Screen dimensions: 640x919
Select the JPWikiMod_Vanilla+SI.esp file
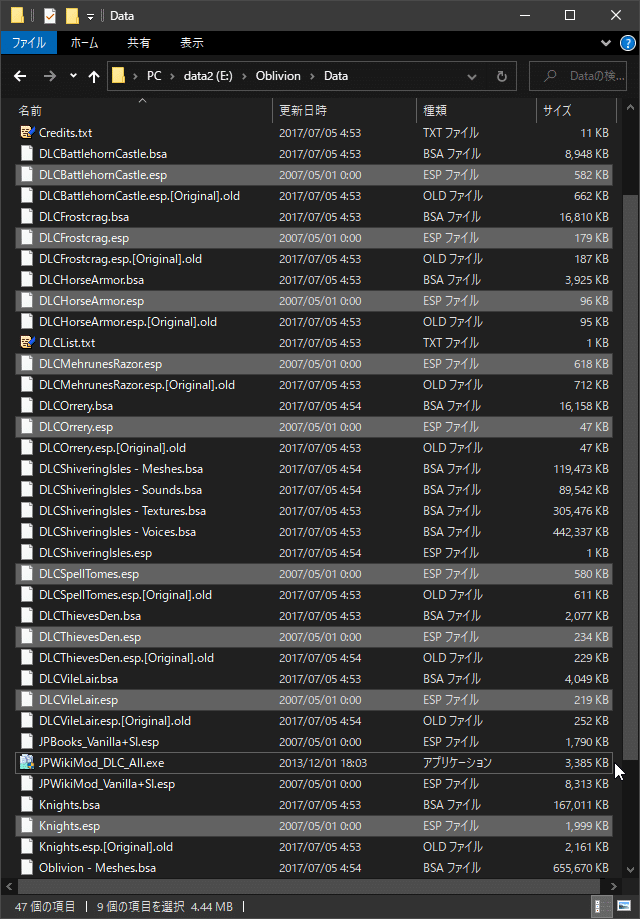point(314,784)
